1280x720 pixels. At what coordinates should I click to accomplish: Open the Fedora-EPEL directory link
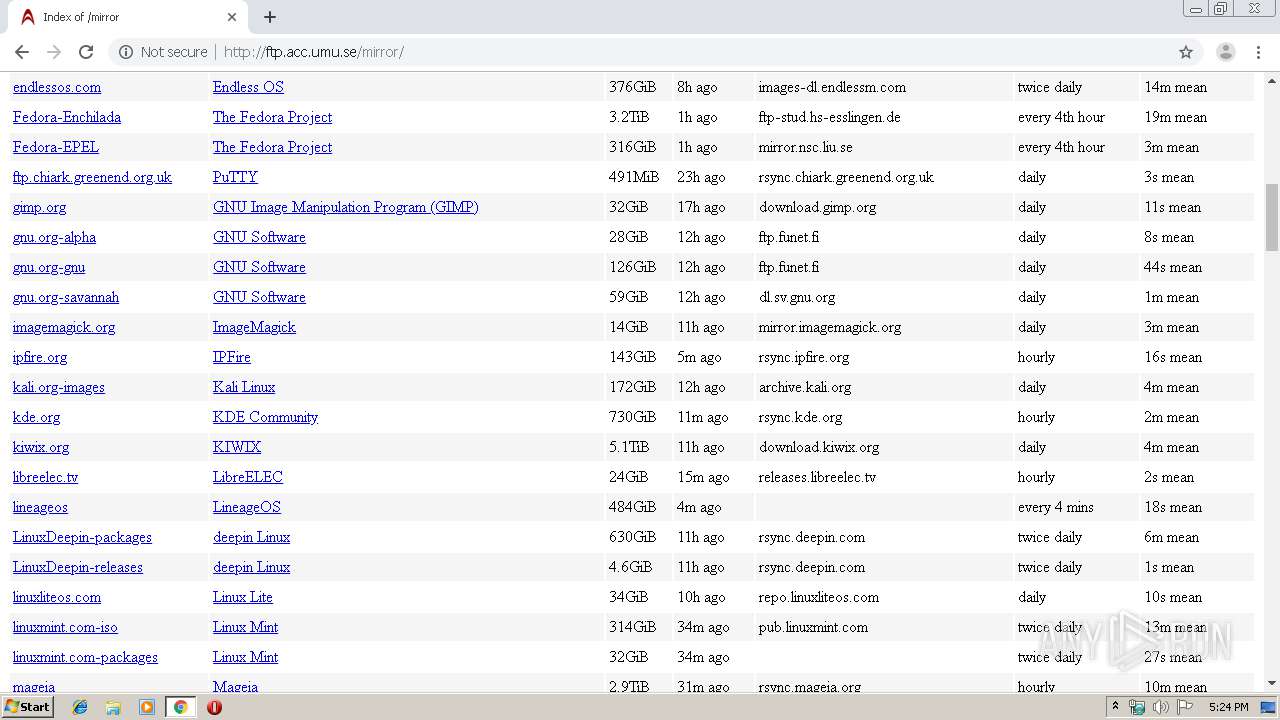tap(56, 147)
